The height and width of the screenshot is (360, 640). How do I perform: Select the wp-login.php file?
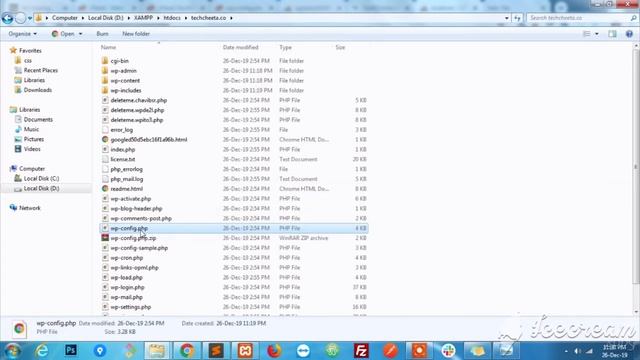(x=127, y=287)
